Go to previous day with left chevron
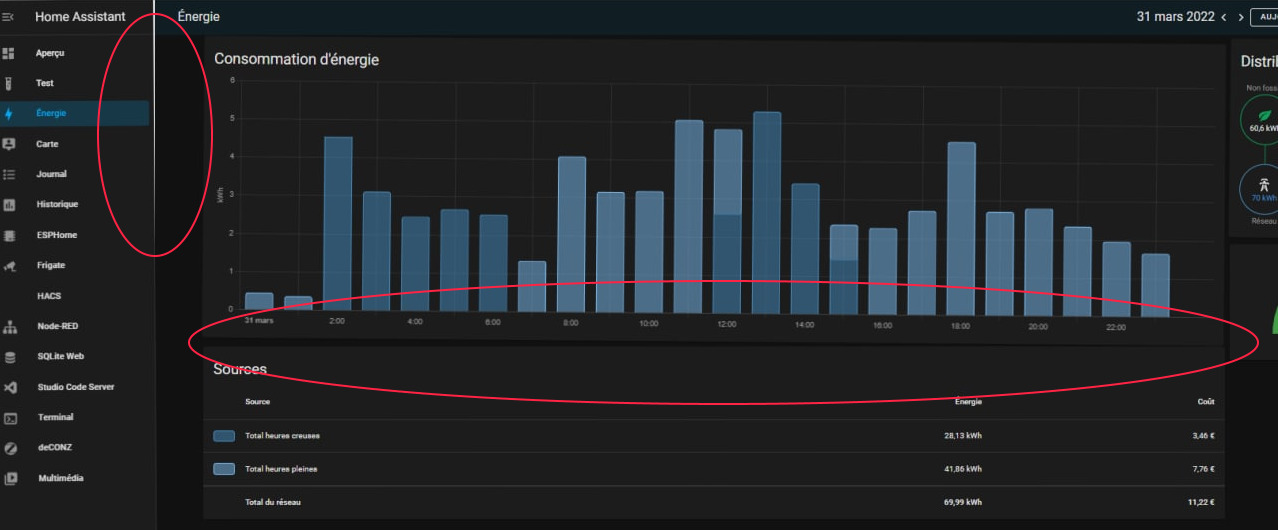 tap(1223, 18)
